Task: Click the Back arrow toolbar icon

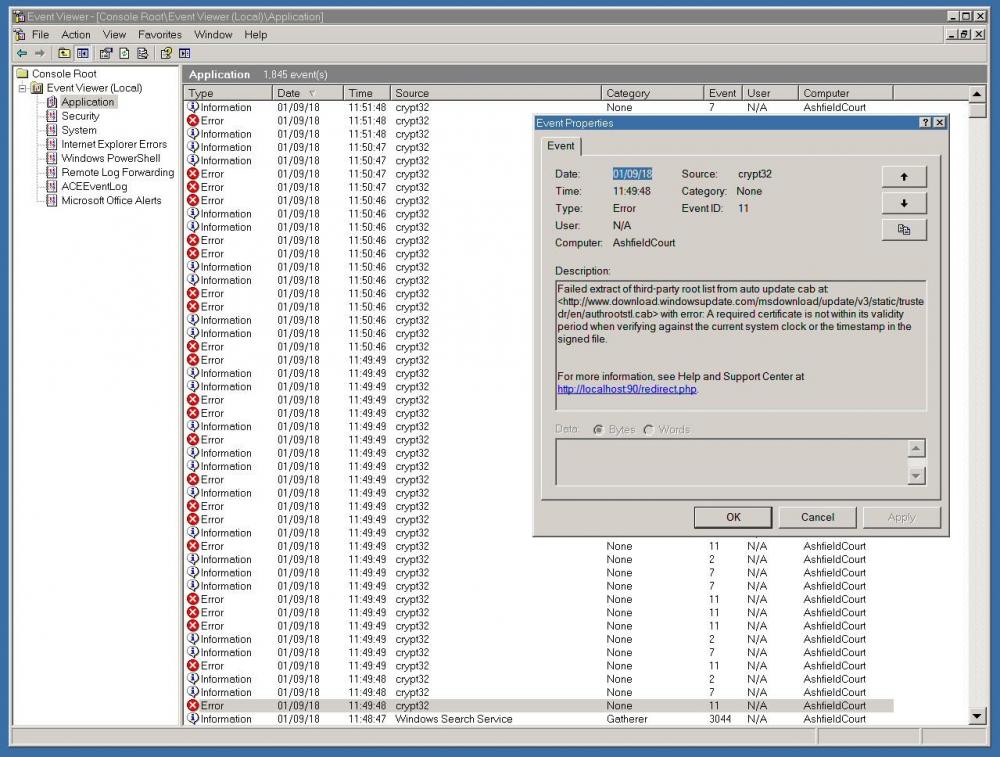Action: [x=21, y=53]
